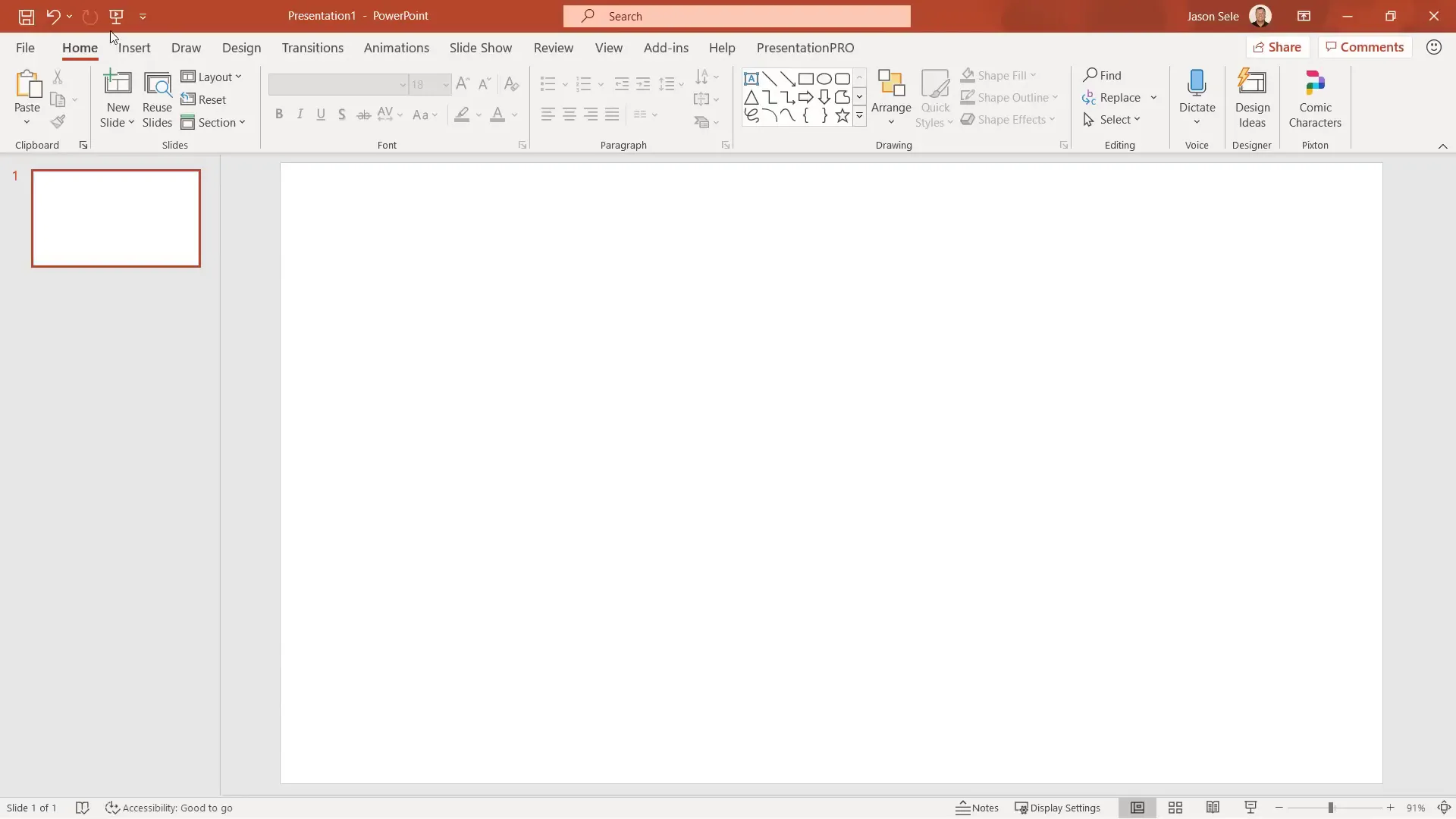1456x819 pixels.
Task: Open the Animations tab
Action: tap(397, 47)
